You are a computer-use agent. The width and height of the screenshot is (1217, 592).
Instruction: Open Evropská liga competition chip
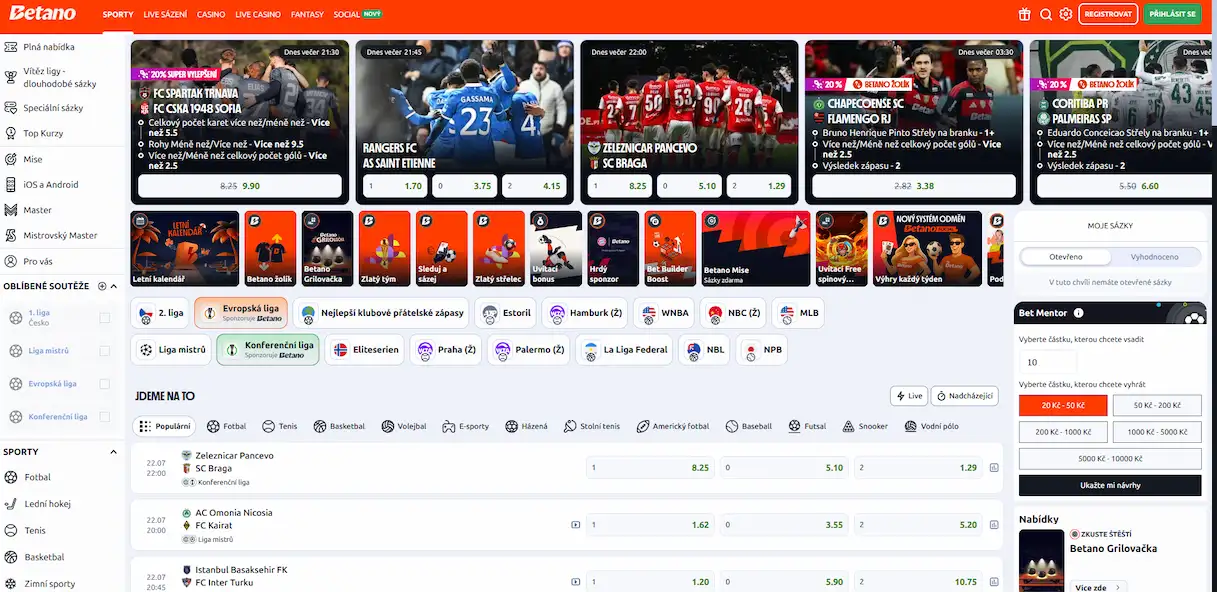tap(241, 313)
